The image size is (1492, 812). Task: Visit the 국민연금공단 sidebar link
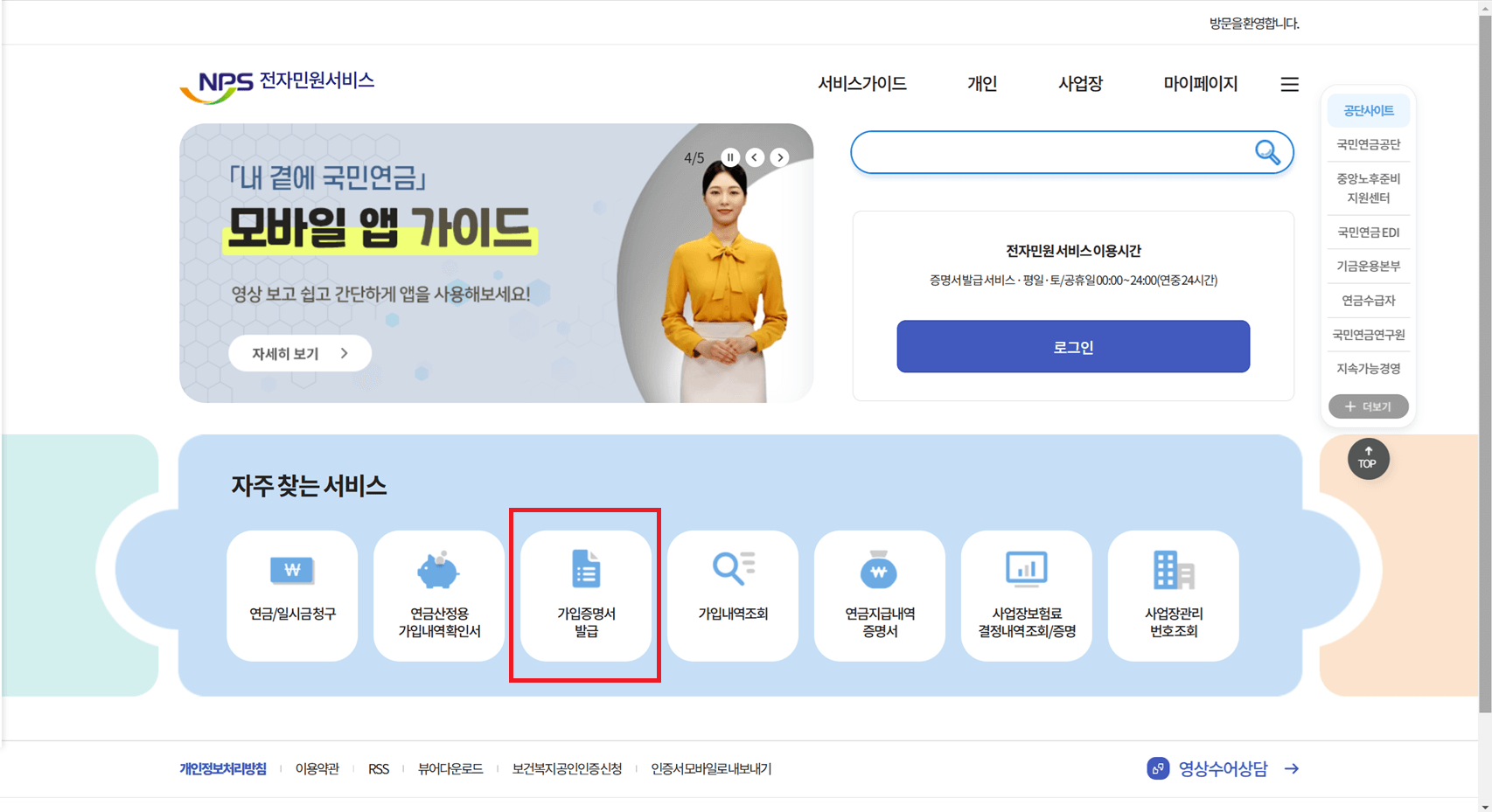[x=1368, y=144]
